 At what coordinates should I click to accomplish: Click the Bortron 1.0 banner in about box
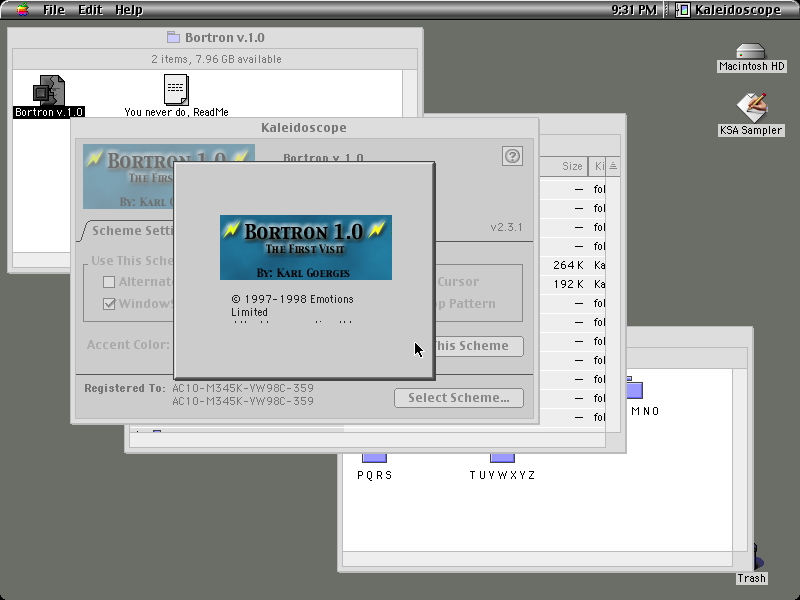[x=306, y=247]
